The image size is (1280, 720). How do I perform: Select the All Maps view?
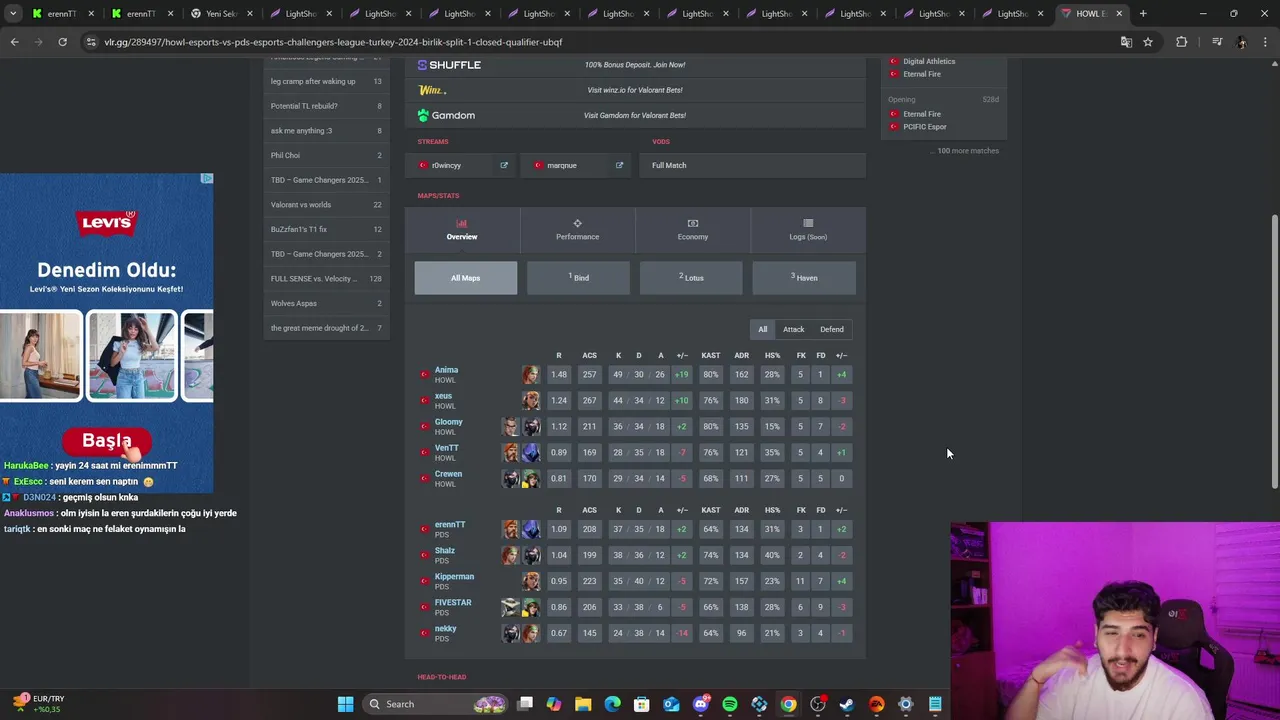(466, 278)
